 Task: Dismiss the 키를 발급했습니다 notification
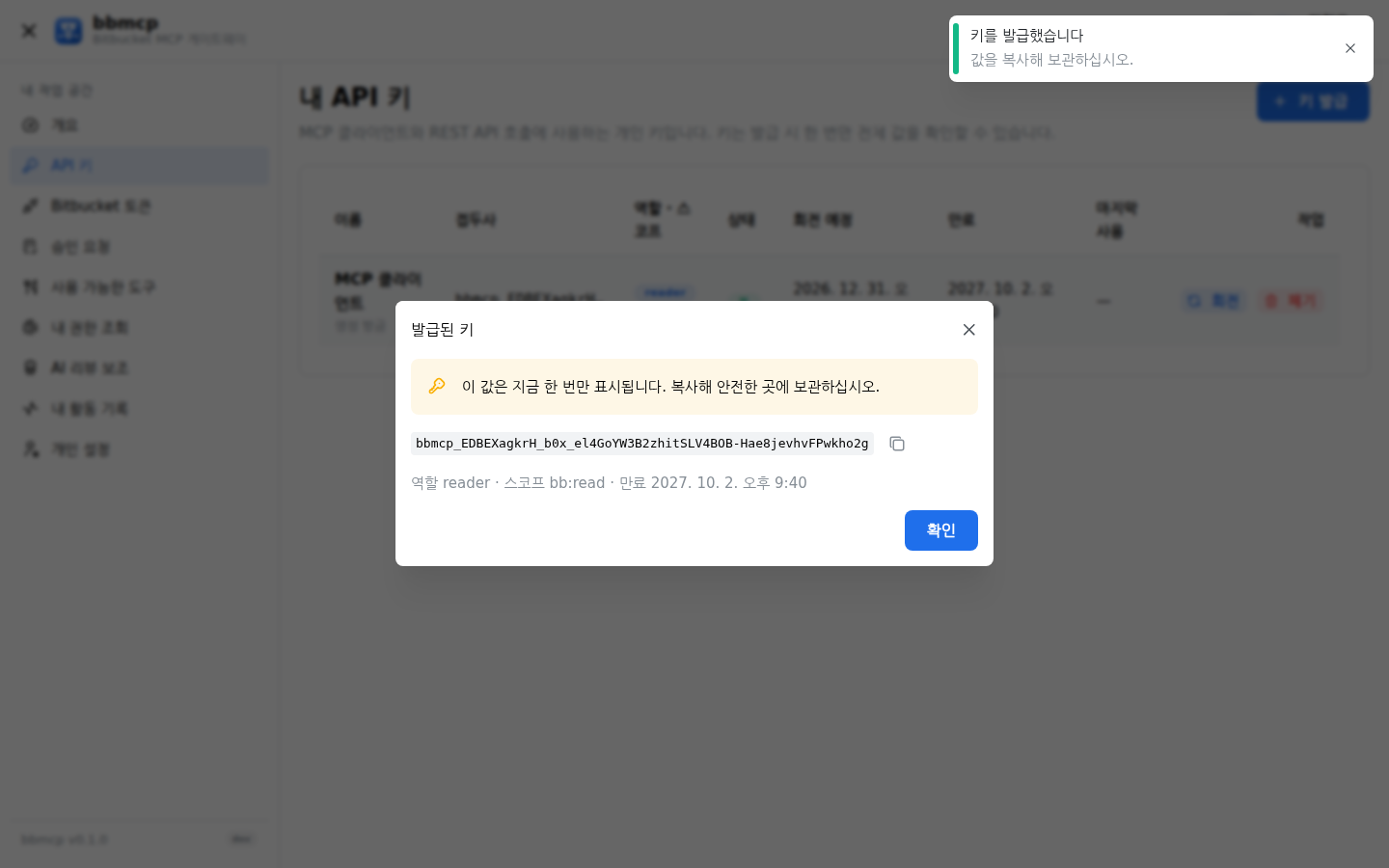[x=1350, y=48]
